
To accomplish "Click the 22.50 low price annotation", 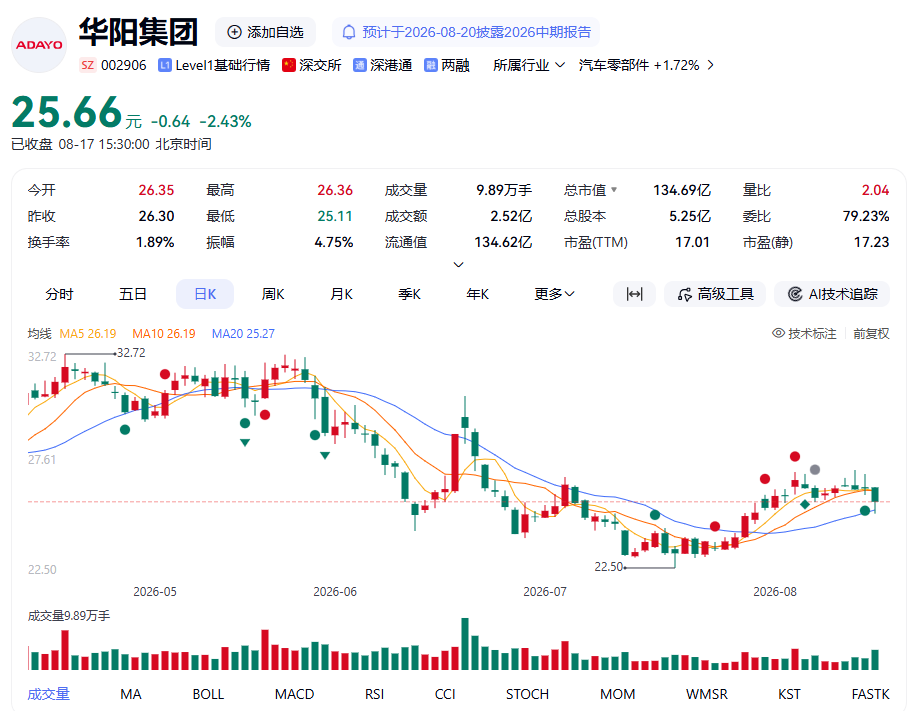I will click(x=609, y=567).
